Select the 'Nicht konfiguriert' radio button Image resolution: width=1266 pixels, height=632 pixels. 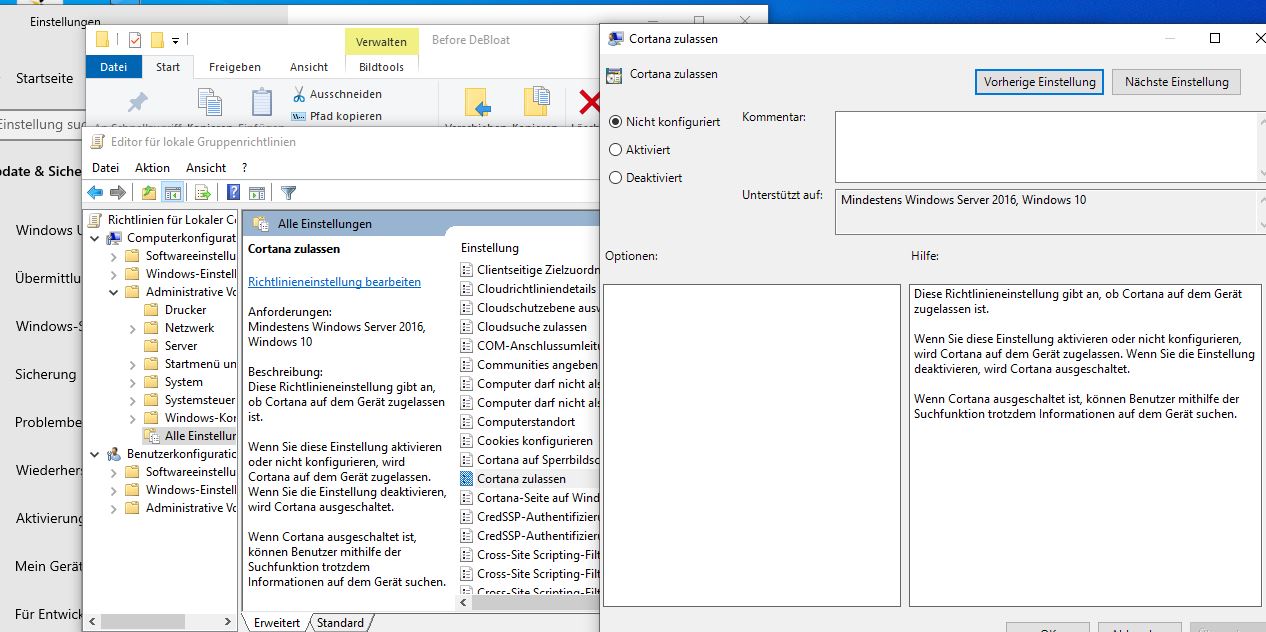point(616,122)
